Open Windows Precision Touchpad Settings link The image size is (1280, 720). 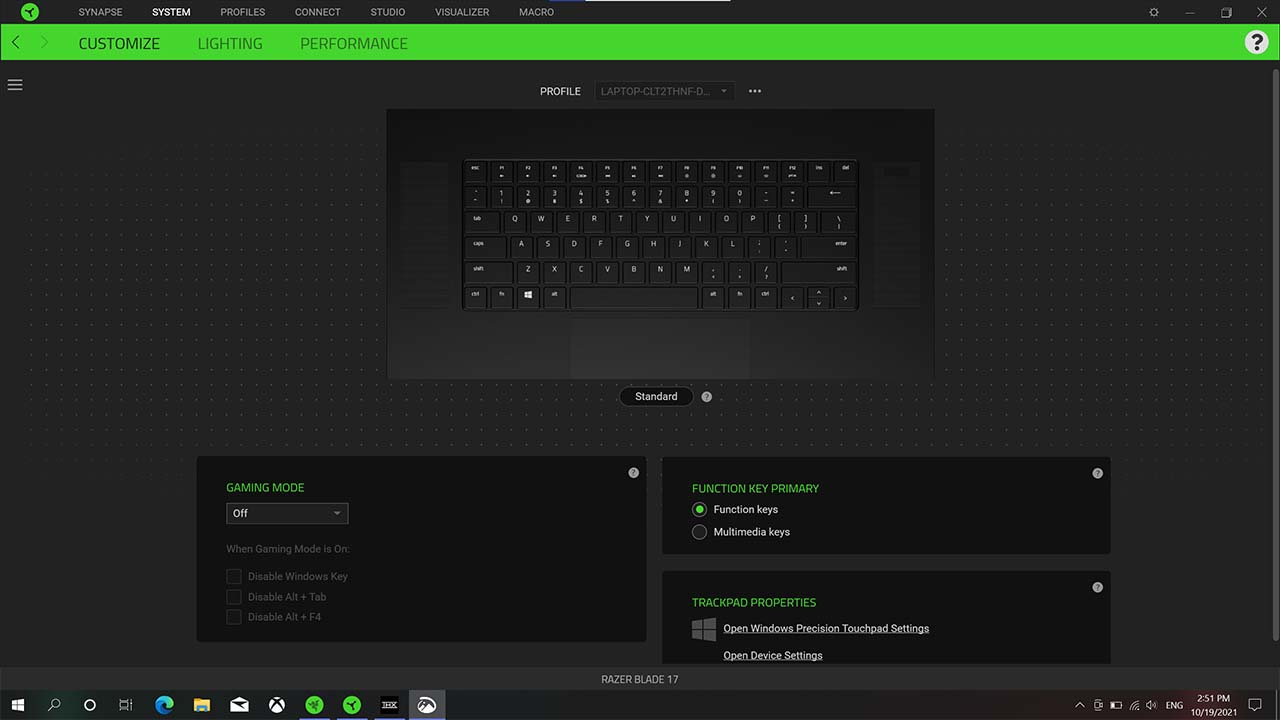click(826, 629)
